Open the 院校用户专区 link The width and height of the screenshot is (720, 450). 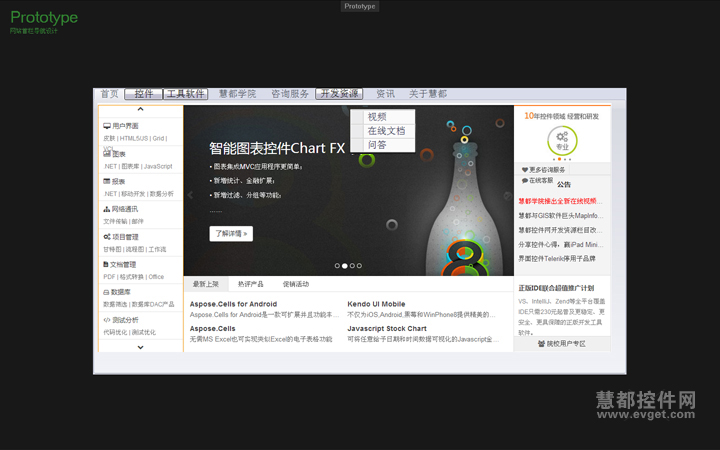point(566,343)
